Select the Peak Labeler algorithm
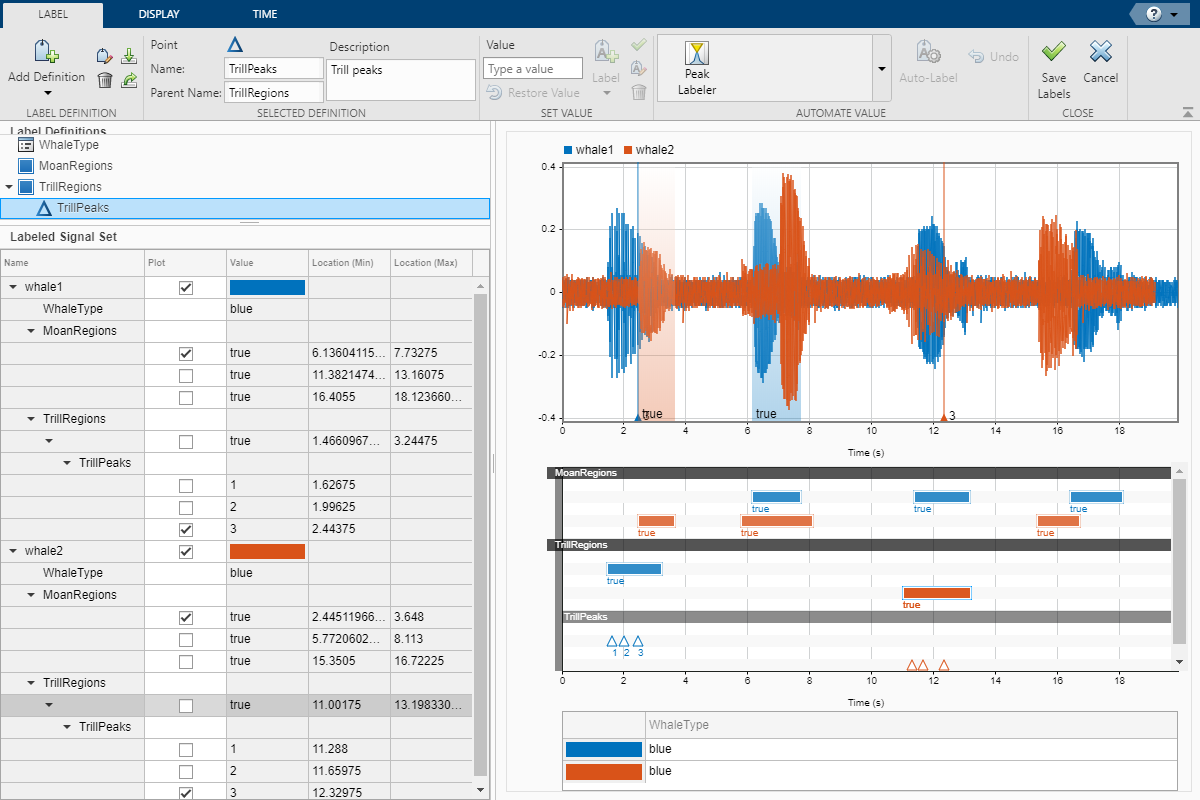This screenshot has width=1200, height=800. pyautogui.click(x=697, y=66)
